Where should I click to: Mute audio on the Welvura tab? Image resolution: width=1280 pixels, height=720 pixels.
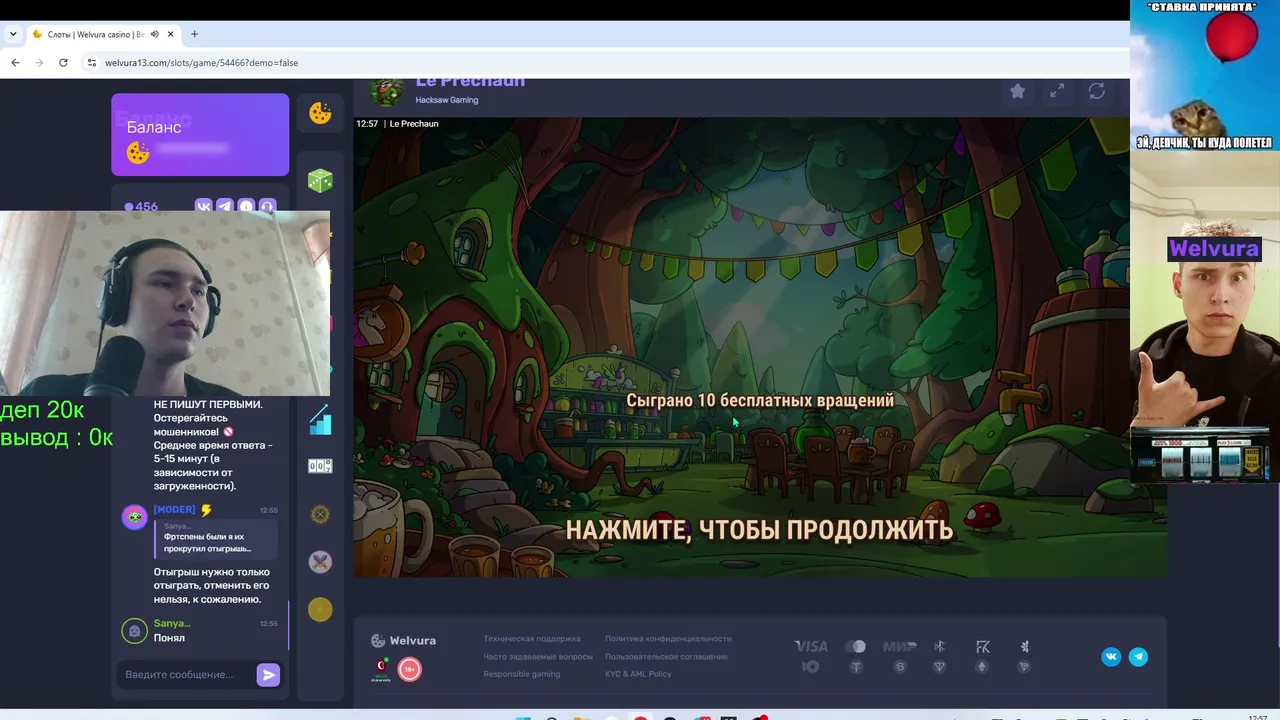[154, 34]
